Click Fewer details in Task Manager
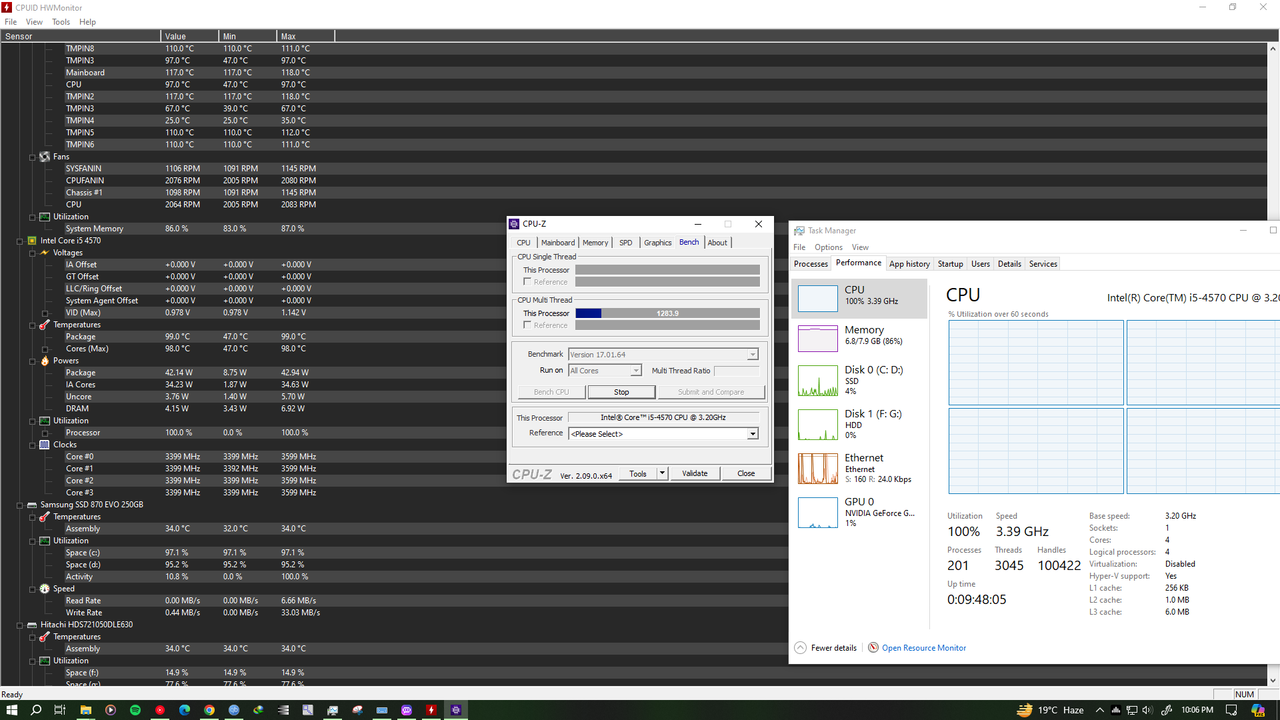The width and height of the screenshot is (1280, 720). click(825, 648)
